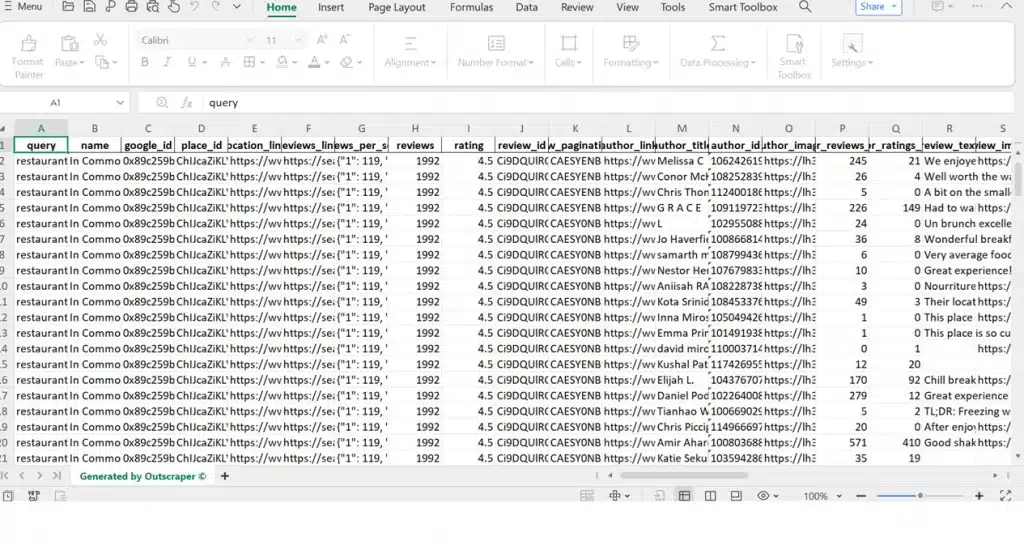Screen dimensions: 1024x541
Task: Open the Formulas tab
Action: [471, 7]
